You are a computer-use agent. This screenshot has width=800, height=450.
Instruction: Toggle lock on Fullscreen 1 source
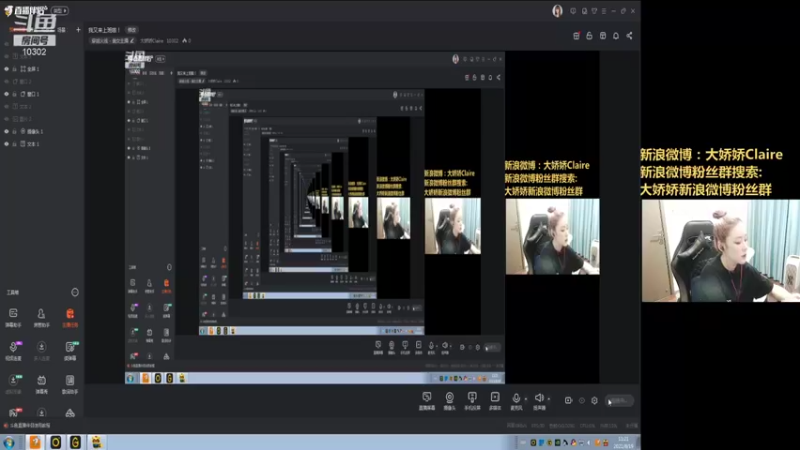coord(15,69)
